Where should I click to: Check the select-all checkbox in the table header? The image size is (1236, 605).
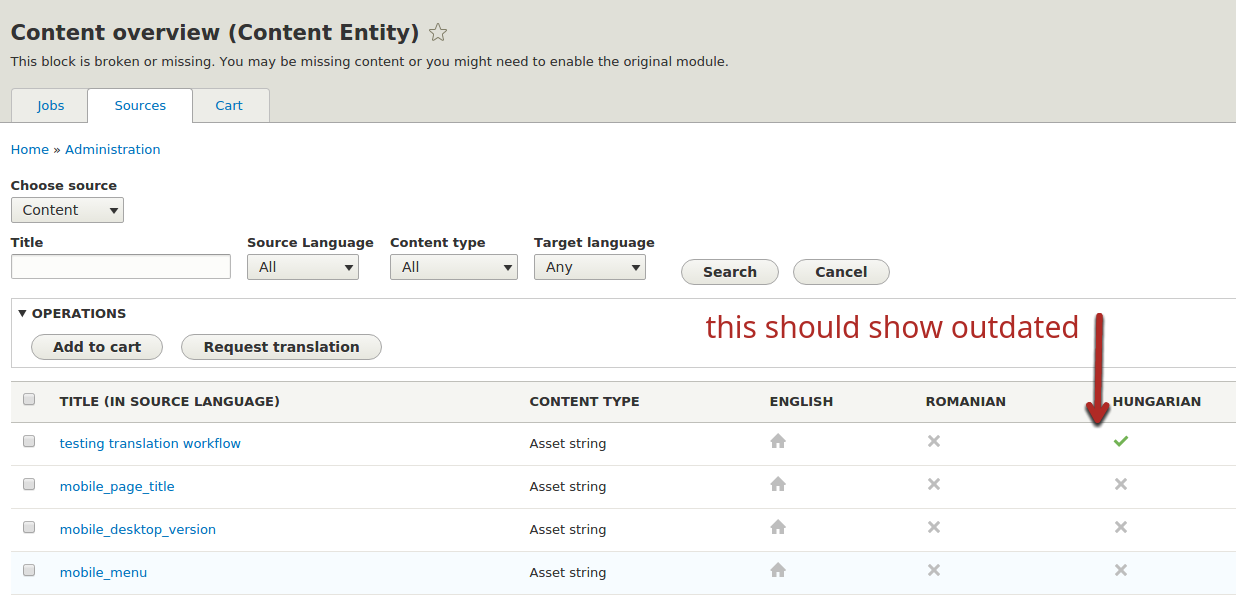(28, 398)
